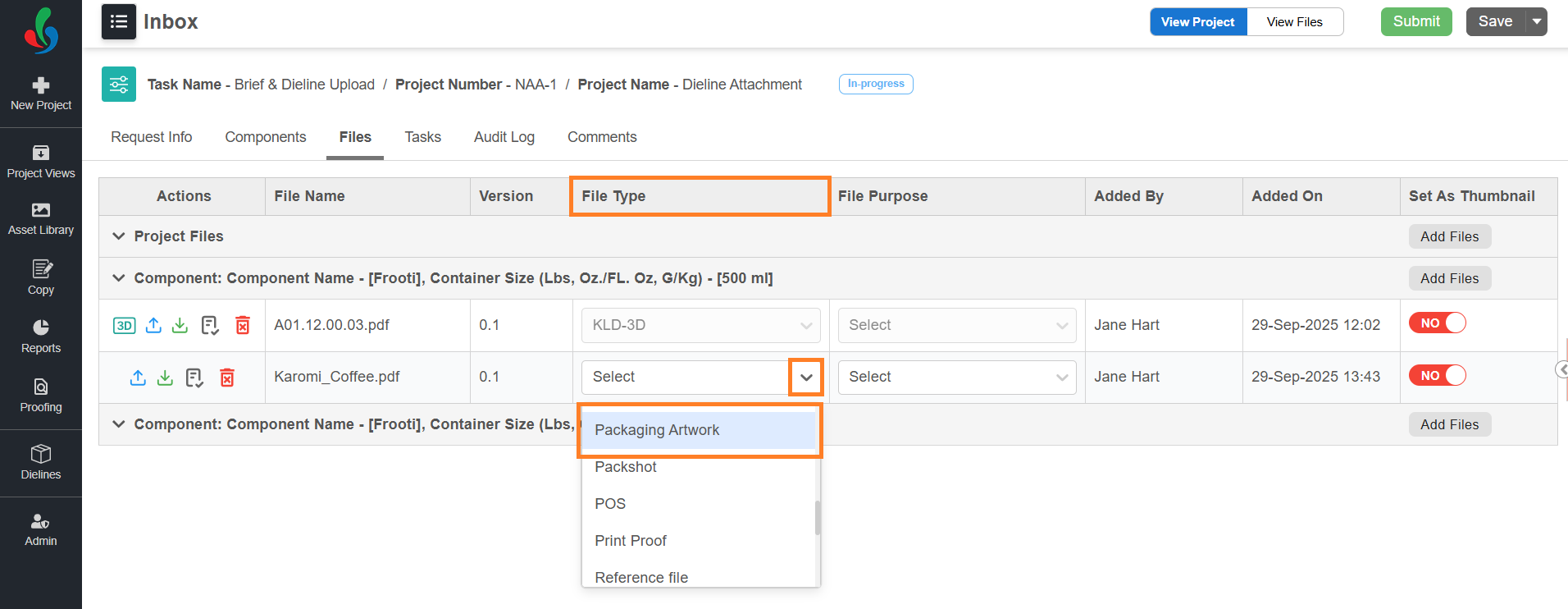Viewport: 1568px width, 609px height.
Task: Open the Save button dropdown arrow
Action: 1537,22
